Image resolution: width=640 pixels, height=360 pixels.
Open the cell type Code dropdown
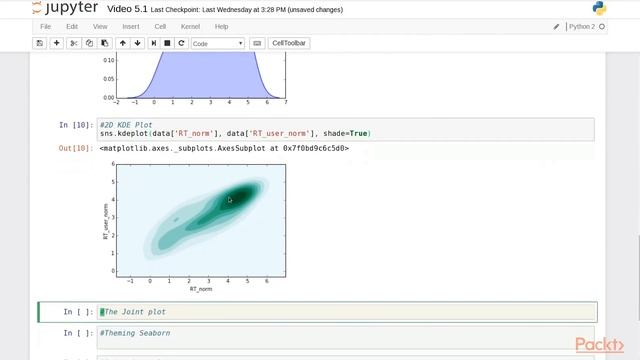(x=218, y=44)
